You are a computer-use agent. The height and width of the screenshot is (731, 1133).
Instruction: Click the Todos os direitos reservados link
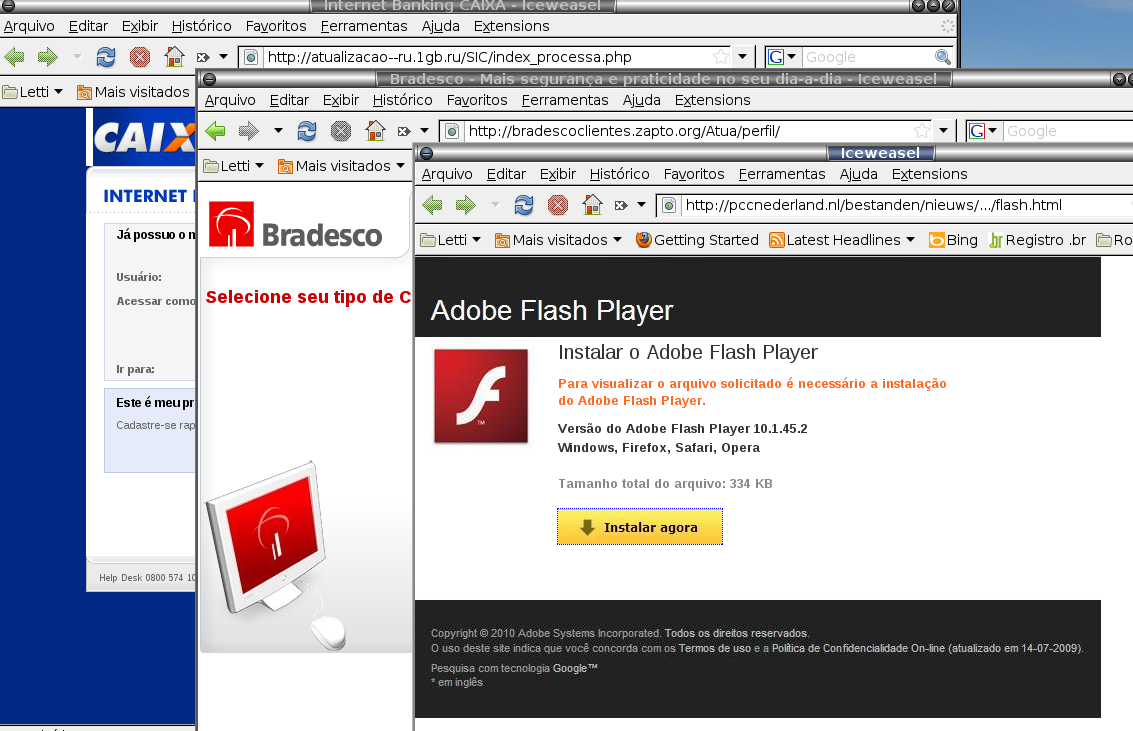coord(736,633)
